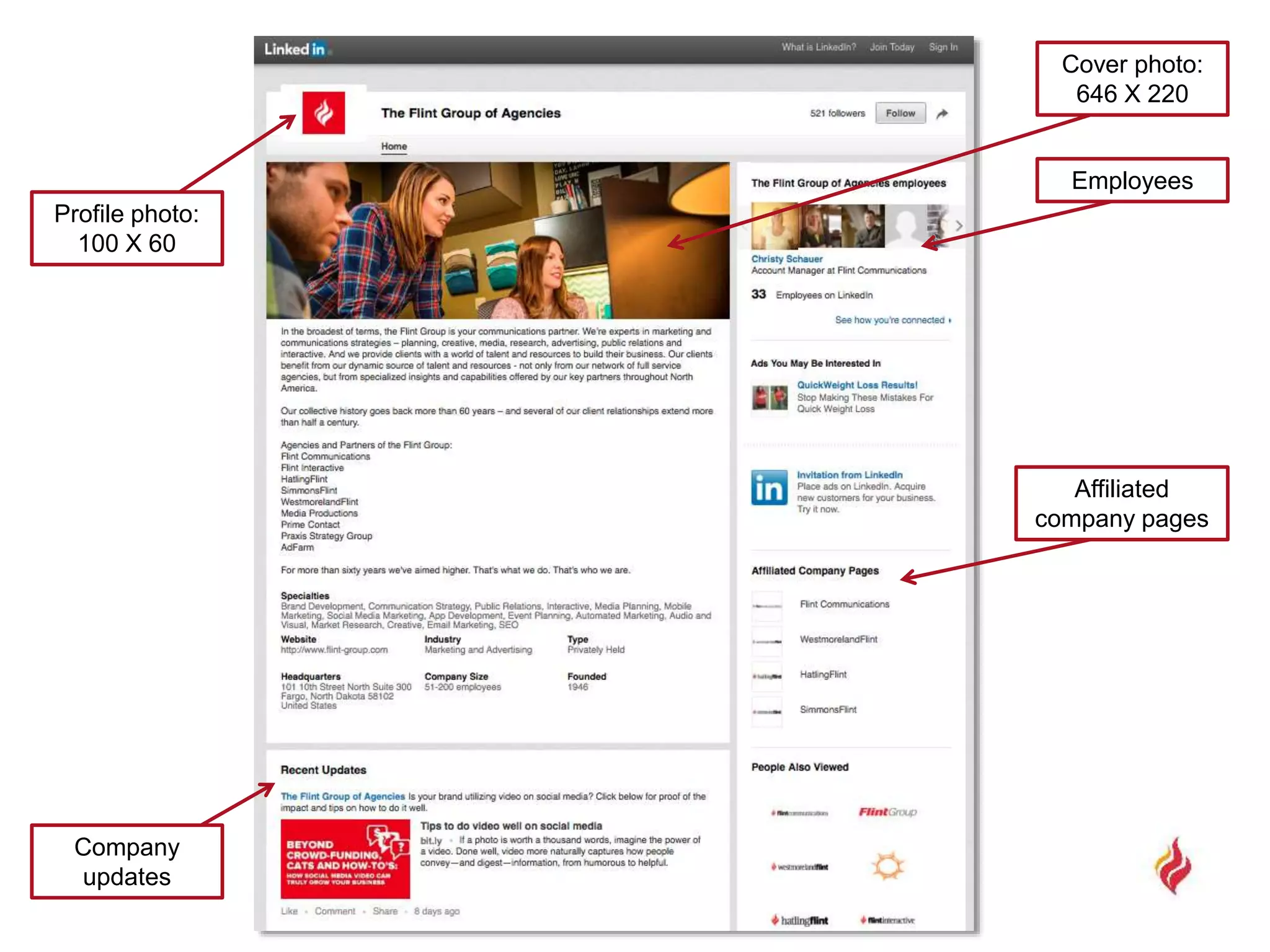This screenshot has width=1270, height=952.
Task: Click Flint Communications affiliated page logo
Action: 767,606
